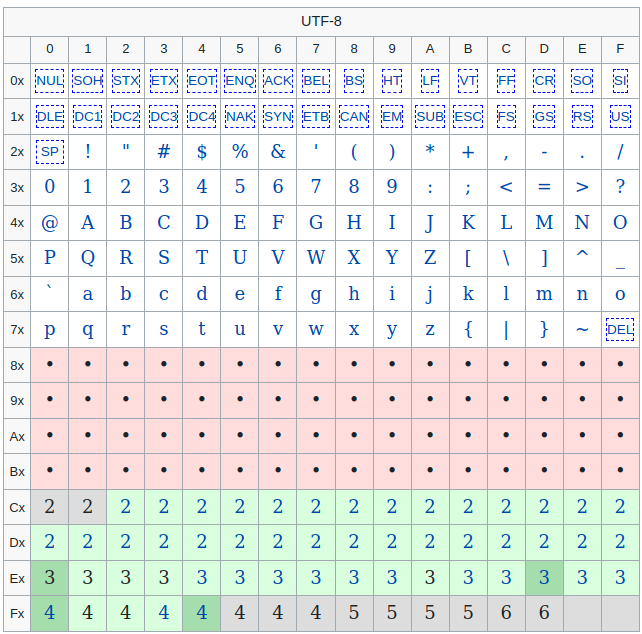Click the dark green 4 in column 4 of row Fx
This screenshot has width=642, height=634.
point(202,613)
